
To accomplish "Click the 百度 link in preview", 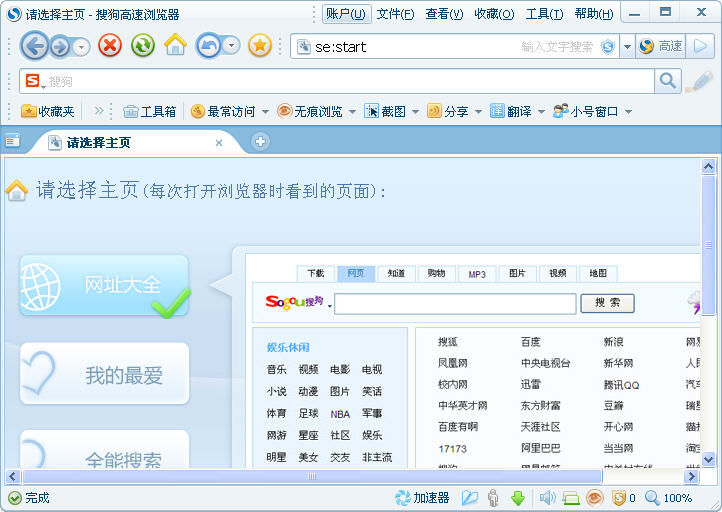I will click(530, 342).
